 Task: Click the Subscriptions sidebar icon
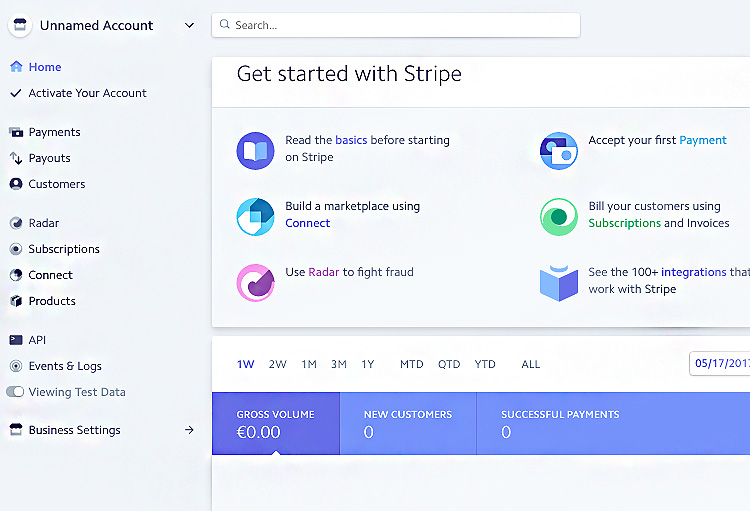(16, 249)
